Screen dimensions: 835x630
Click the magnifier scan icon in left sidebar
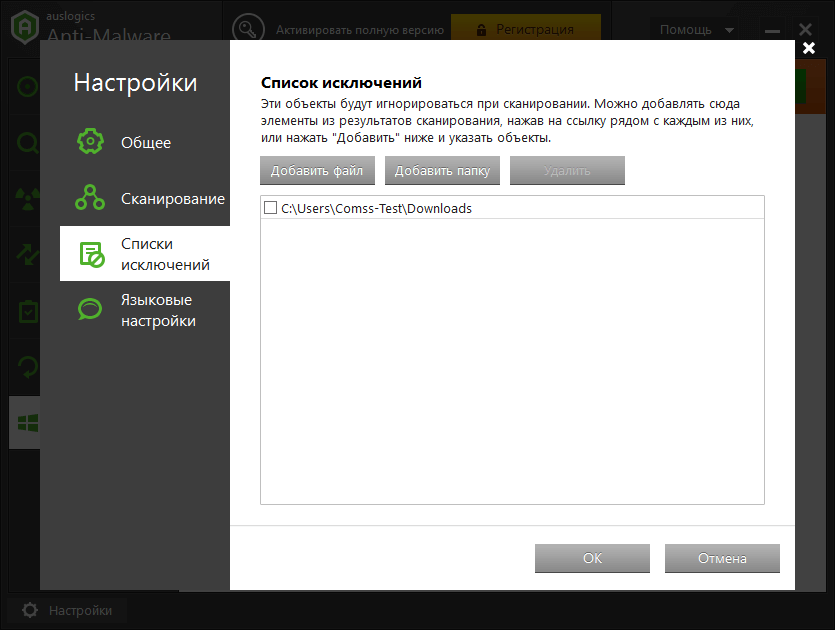[x=28, y=143]
